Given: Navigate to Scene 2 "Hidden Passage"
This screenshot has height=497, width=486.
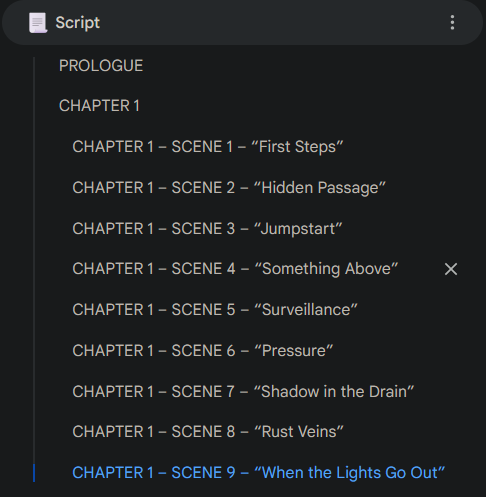Looking at the screenshot, I should click(229, 188).
